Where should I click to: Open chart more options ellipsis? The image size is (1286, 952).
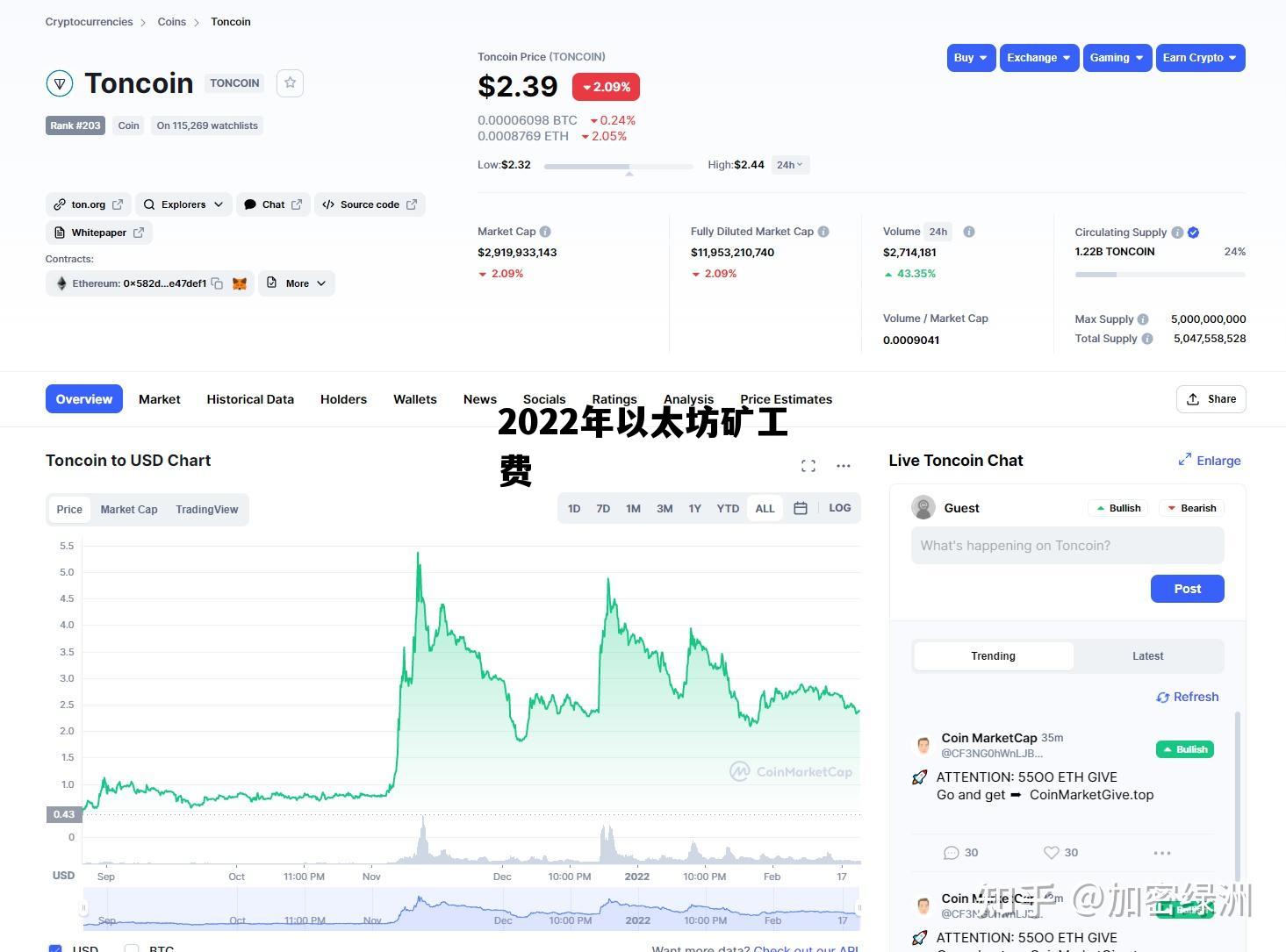(844, 466)
